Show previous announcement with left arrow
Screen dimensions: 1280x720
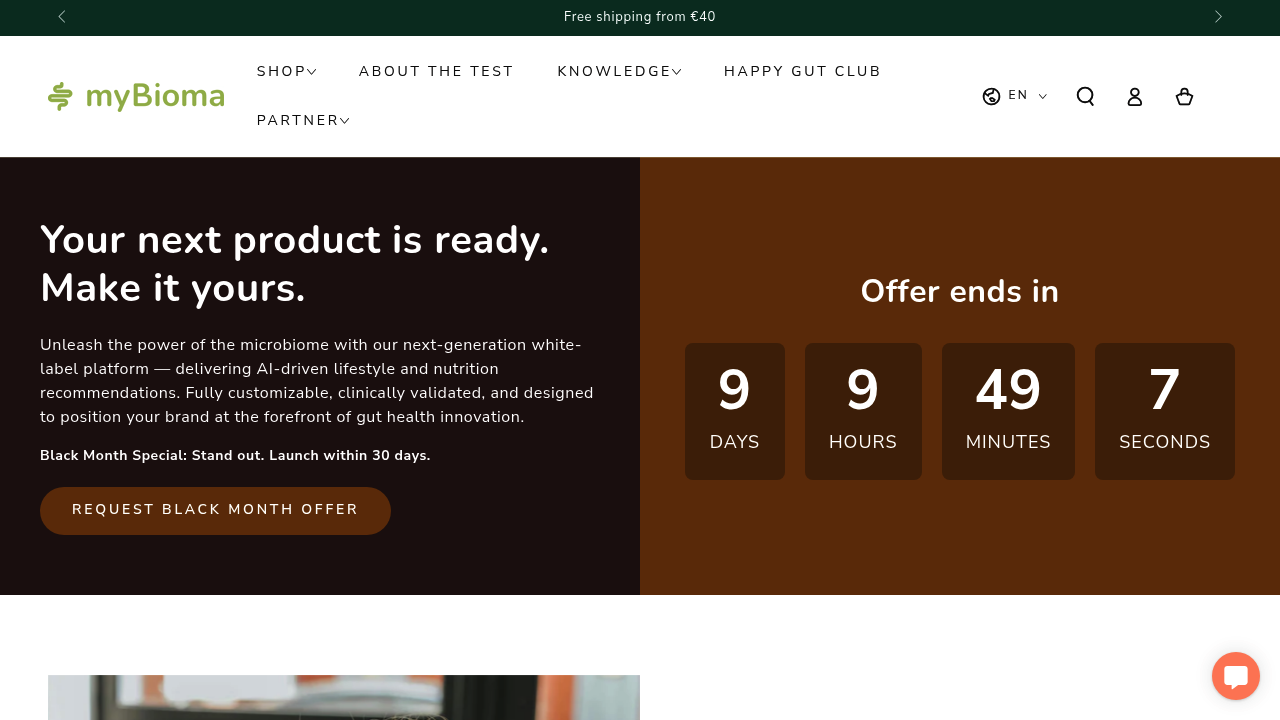pos(62,17)
